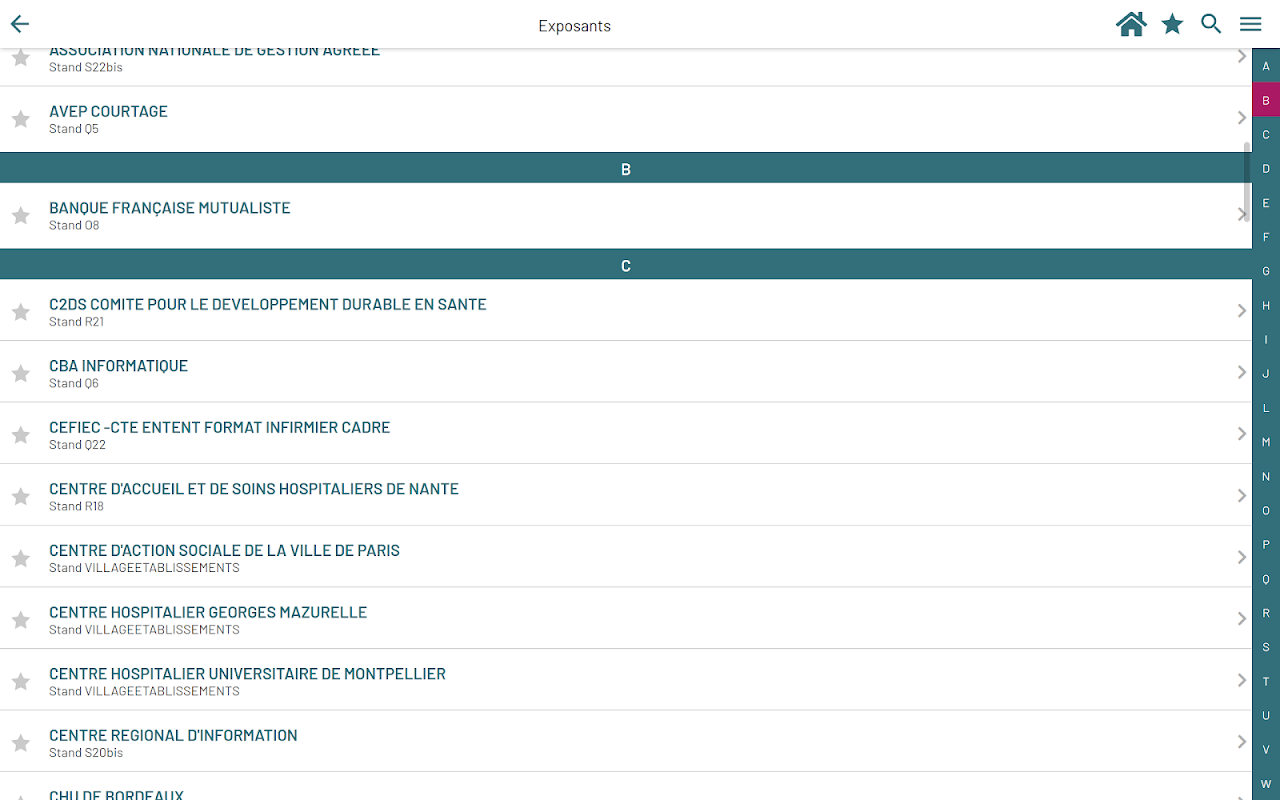Click the B section header bar

(x=626, y=169)
